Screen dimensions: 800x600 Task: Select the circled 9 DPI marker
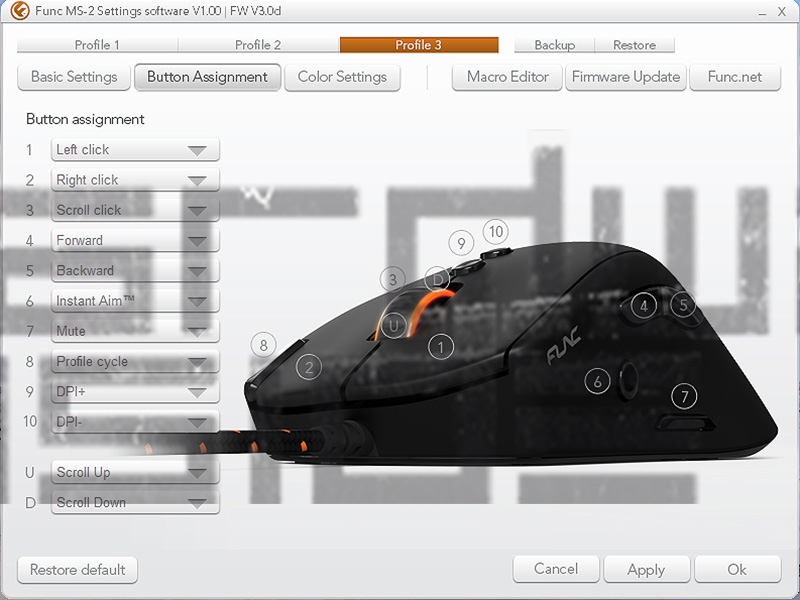(460, 243)
